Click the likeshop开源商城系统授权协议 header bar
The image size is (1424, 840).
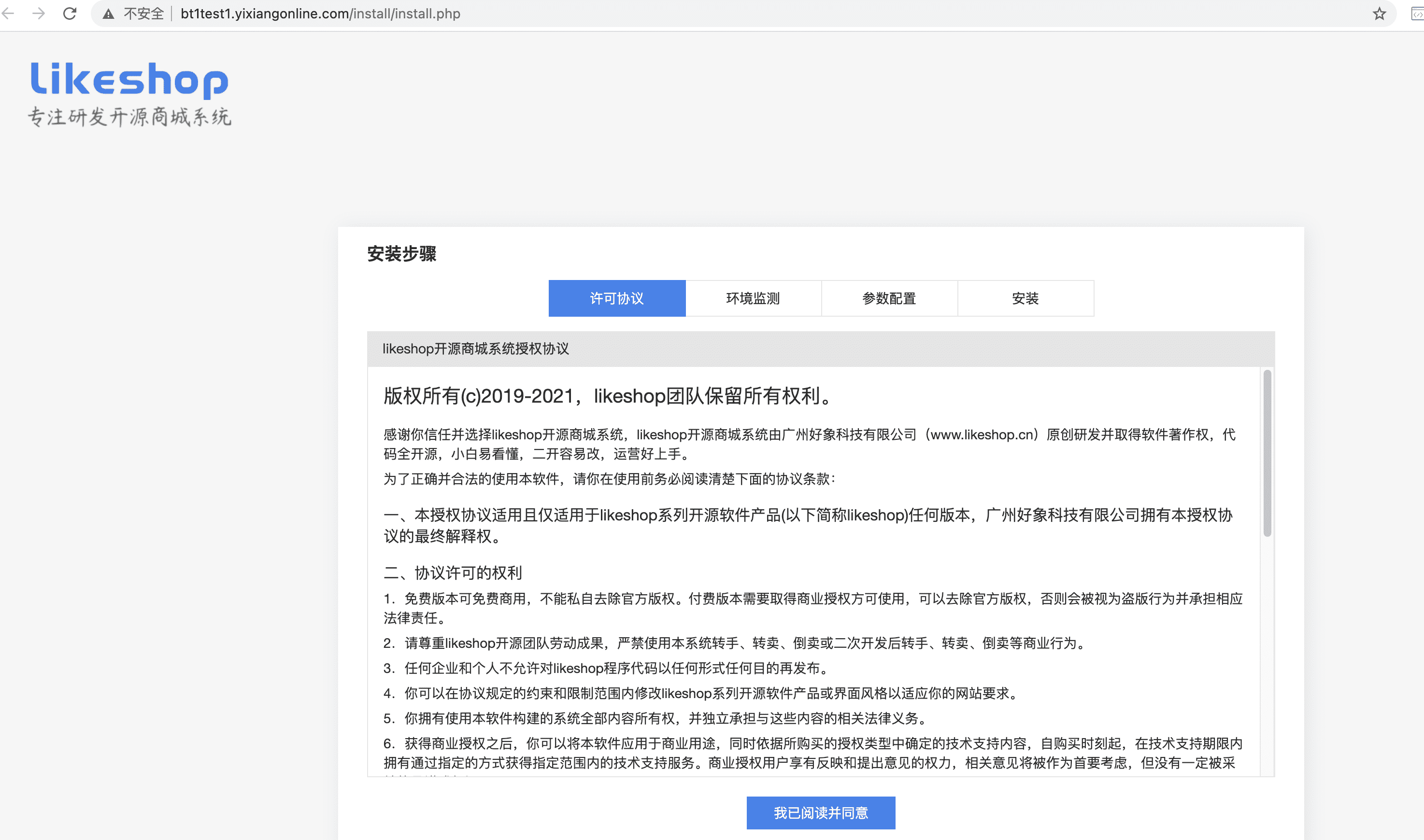[820, 349]
